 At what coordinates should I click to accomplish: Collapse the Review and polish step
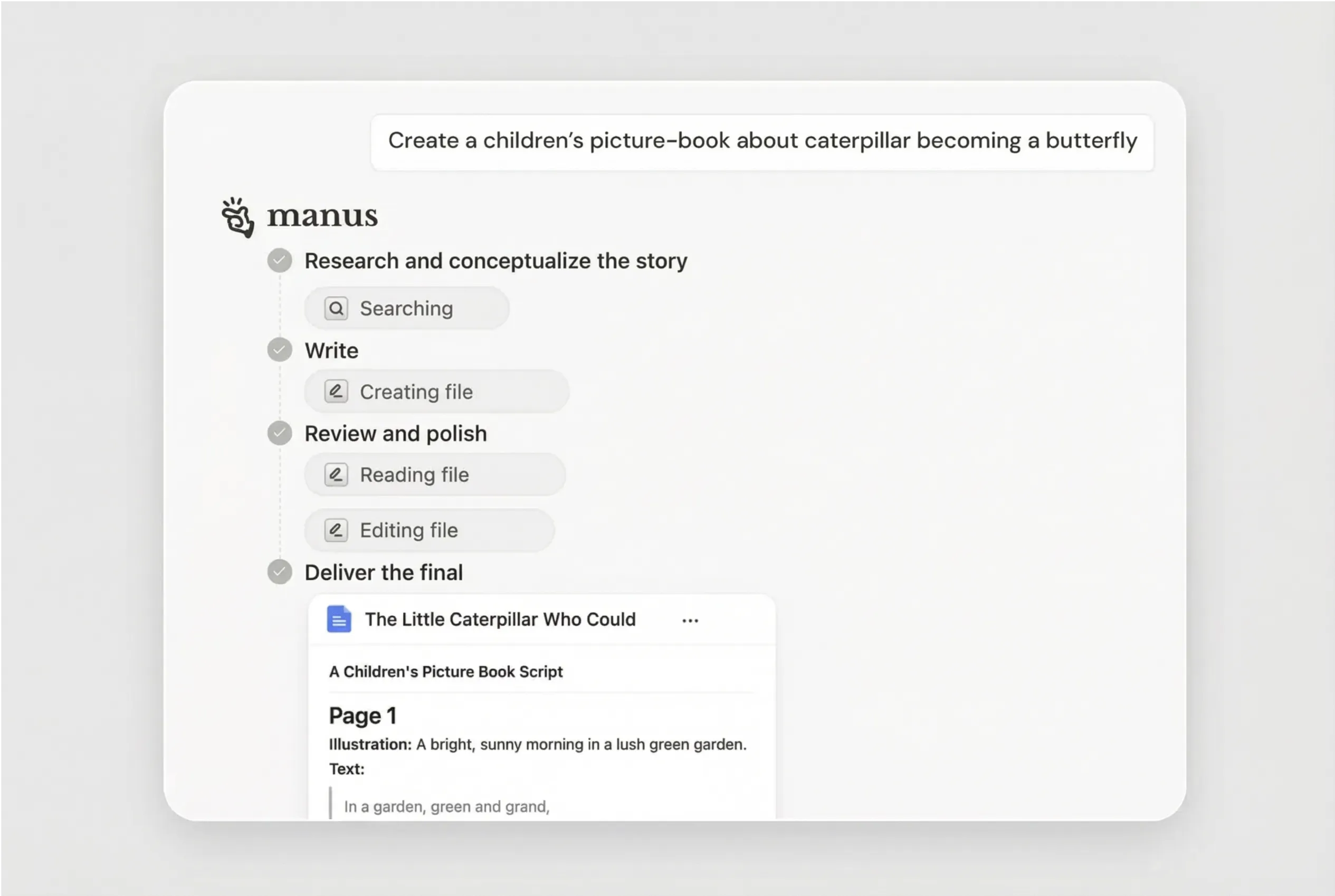click(395, 434)
